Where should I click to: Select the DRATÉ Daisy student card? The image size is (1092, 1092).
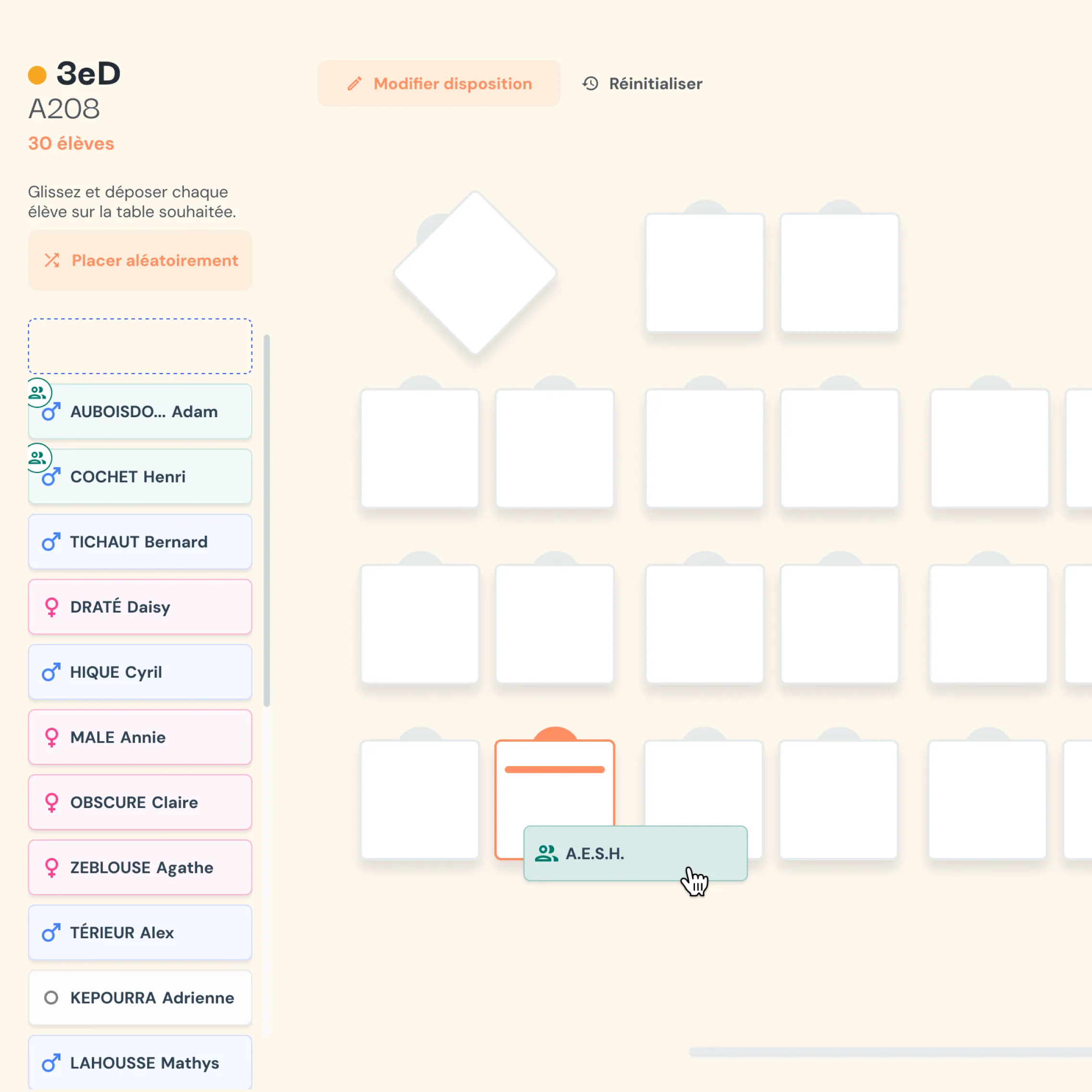[x=140, y=607]
